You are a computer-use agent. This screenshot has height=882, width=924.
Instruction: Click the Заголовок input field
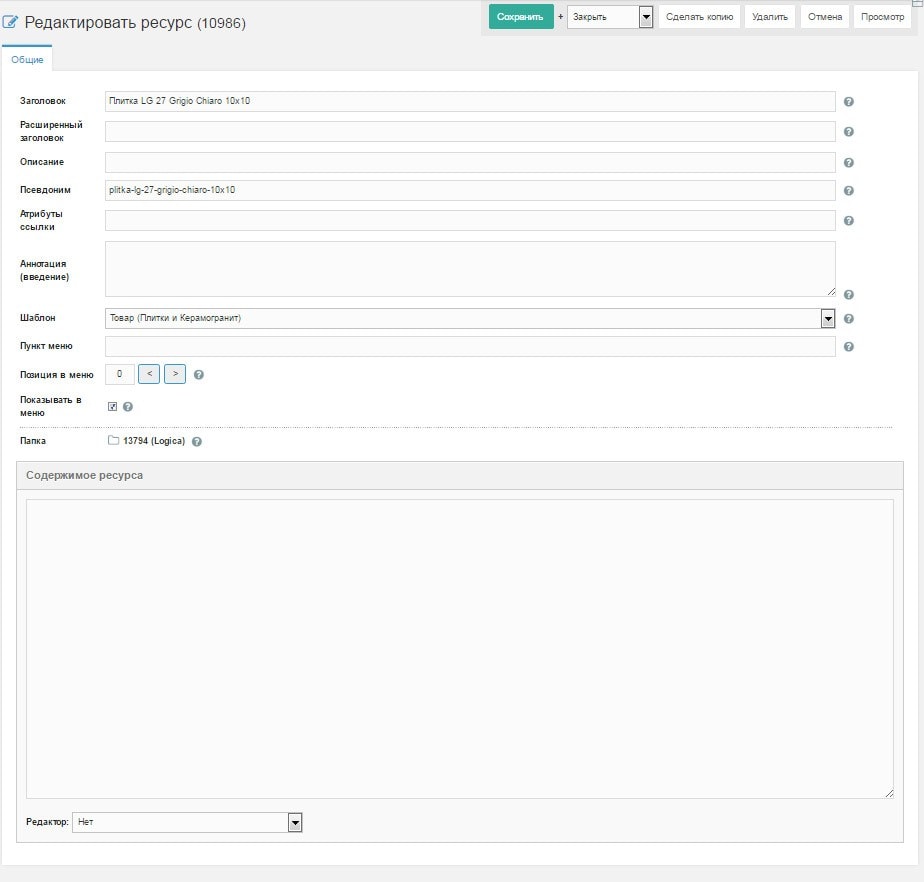click(x=470, y=101)
